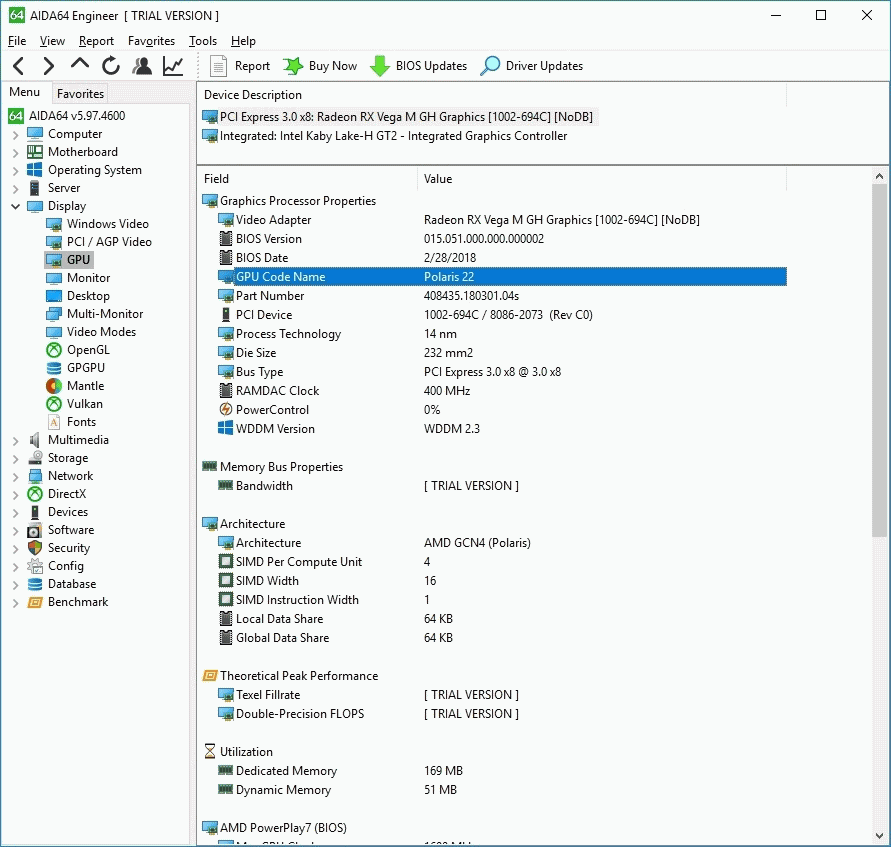Expand the Computer tree node
This screenshot has height=847, width=891.
coord(15,135)
